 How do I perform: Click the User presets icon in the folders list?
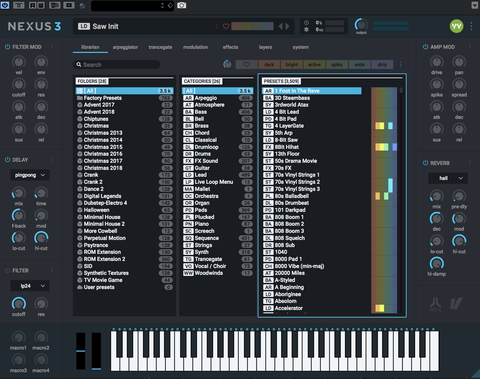[80, 287]
